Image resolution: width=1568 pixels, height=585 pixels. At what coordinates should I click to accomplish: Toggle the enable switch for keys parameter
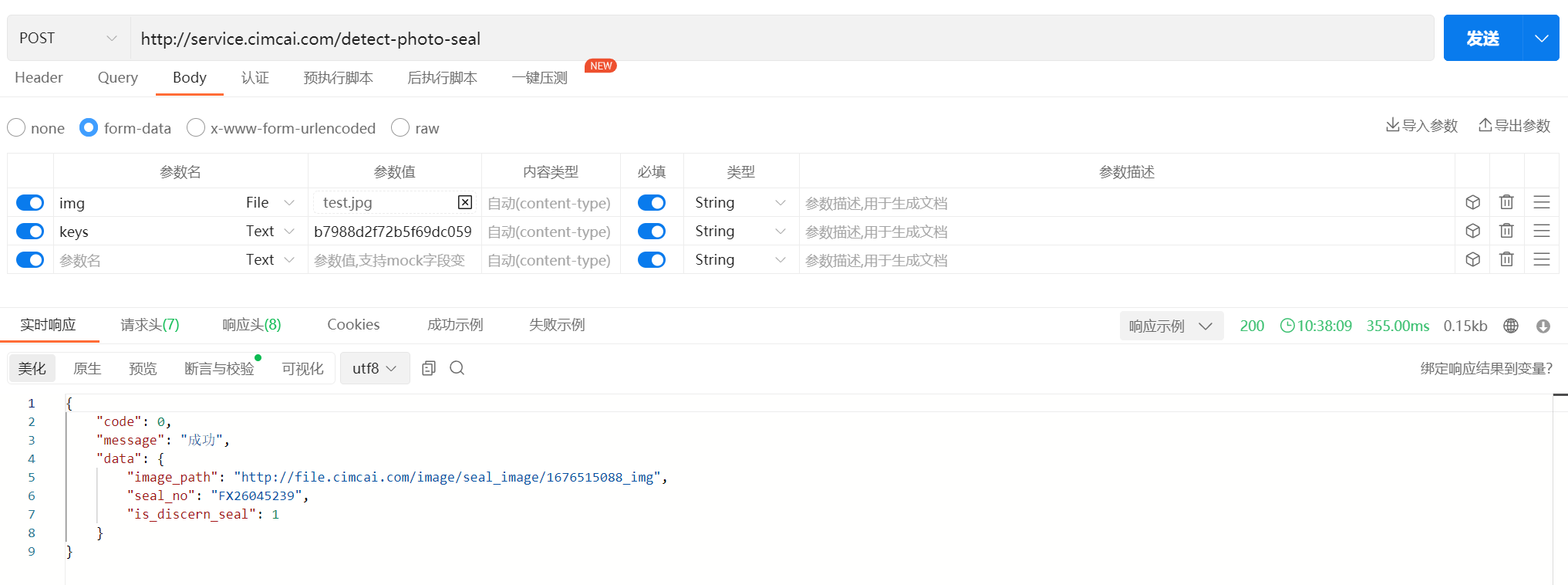pyautogui.click(x=30, y=231)
